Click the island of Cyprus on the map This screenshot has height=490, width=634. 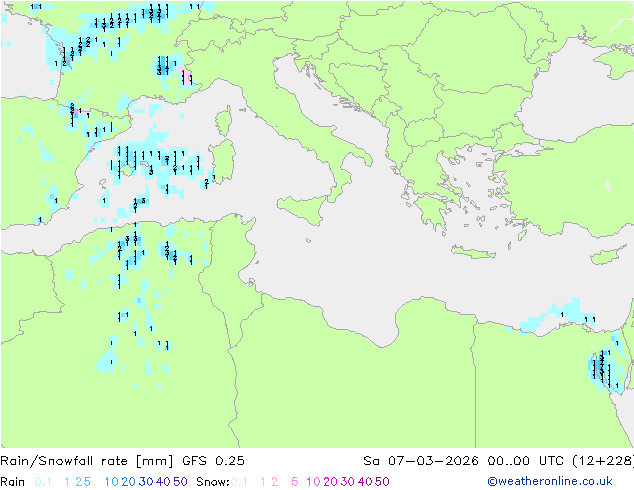pyautogui.click(x=611, y=255)
